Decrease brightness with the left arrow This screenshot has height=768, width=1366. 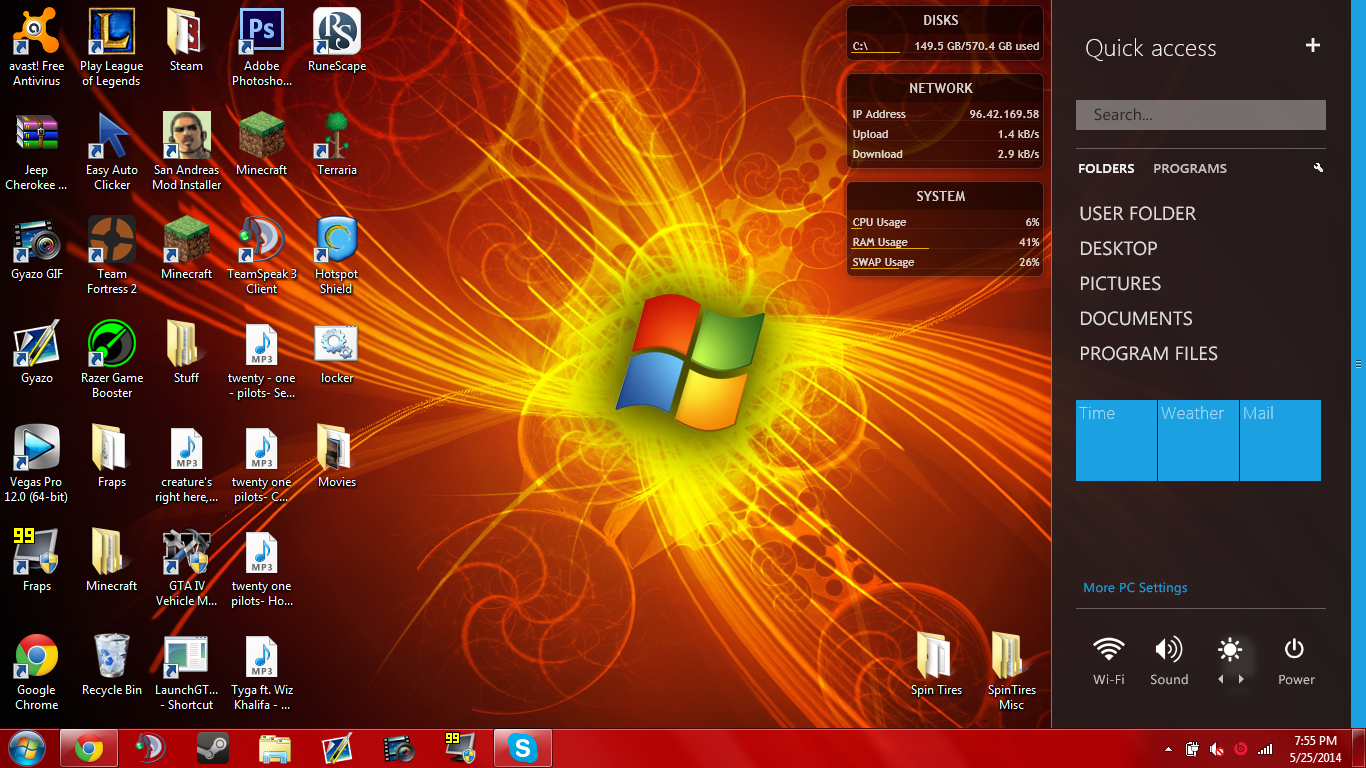click(1220, 679)
